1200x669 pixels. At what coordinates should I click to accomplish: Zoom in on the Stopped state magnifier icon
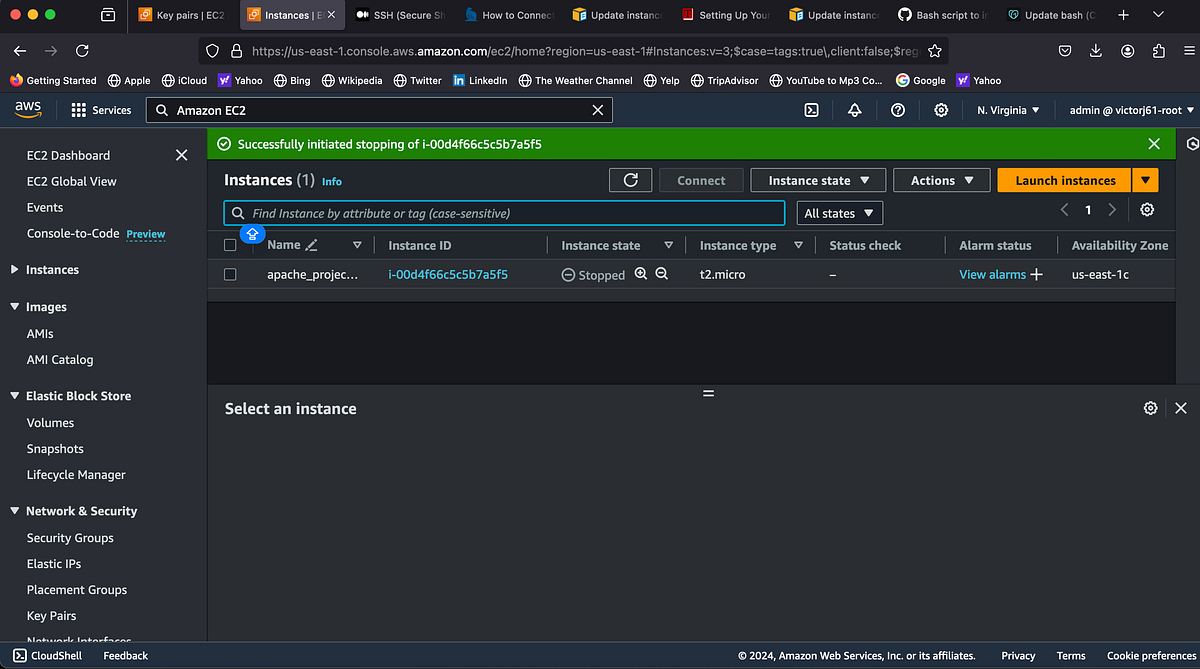point(641,273)
